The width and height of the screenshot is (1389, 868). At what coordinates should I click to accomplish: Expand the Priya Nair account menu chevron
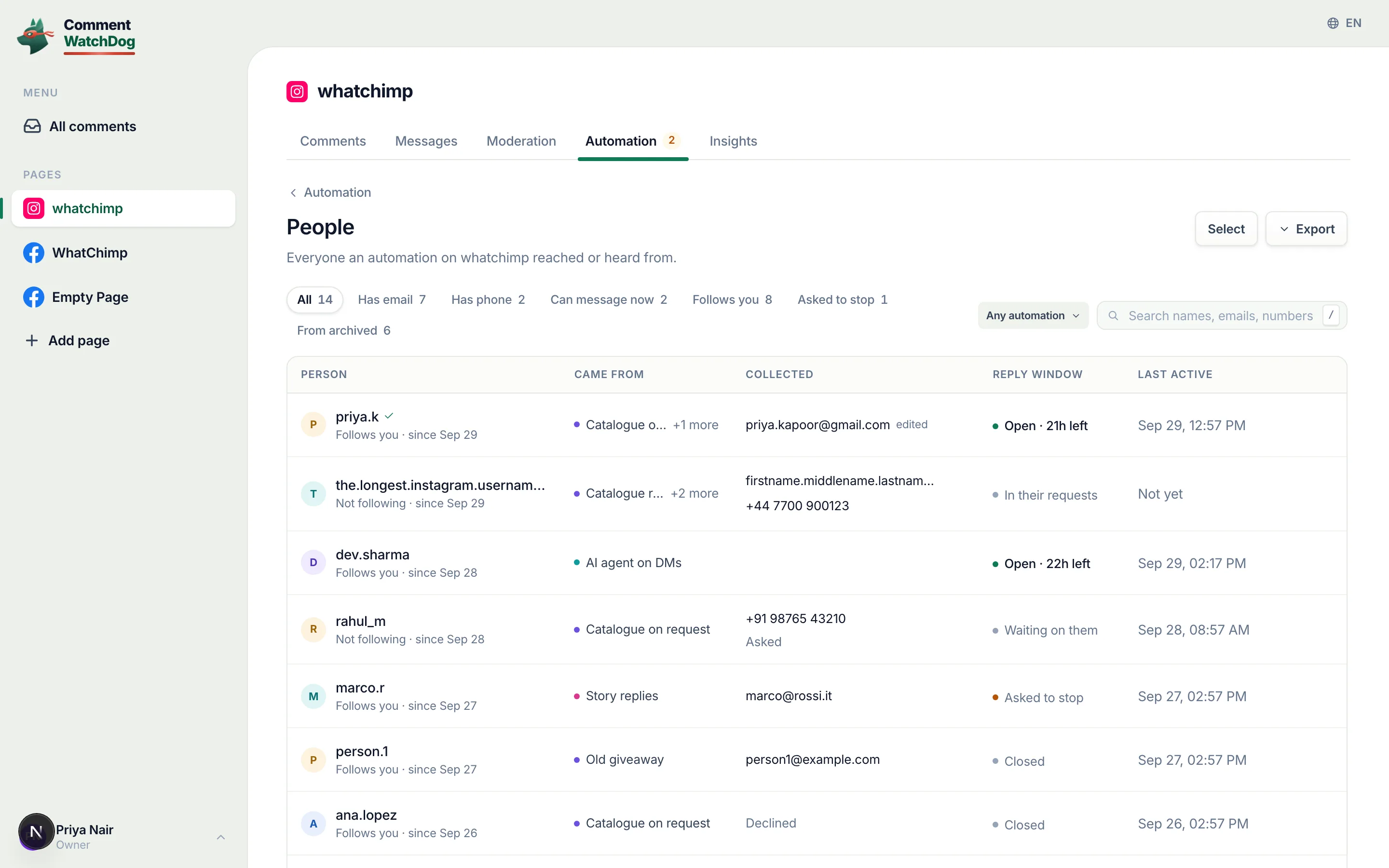pyautogui.click(x=221, y=837)
